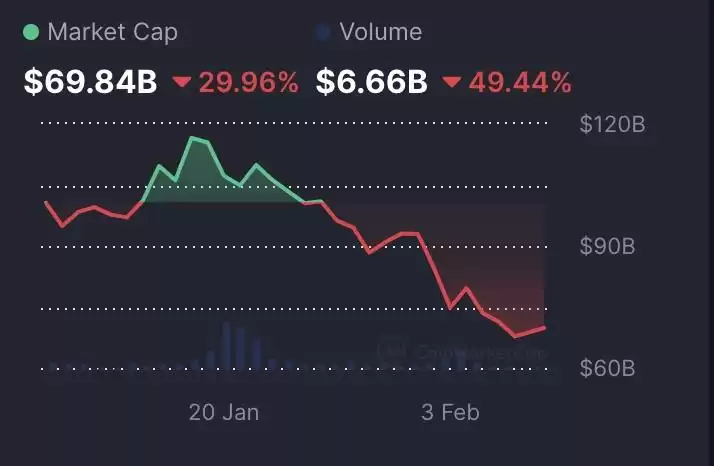Select the 49.44% volume change figure
Screen dimensions: 714x466
click(x=520, y=82)
